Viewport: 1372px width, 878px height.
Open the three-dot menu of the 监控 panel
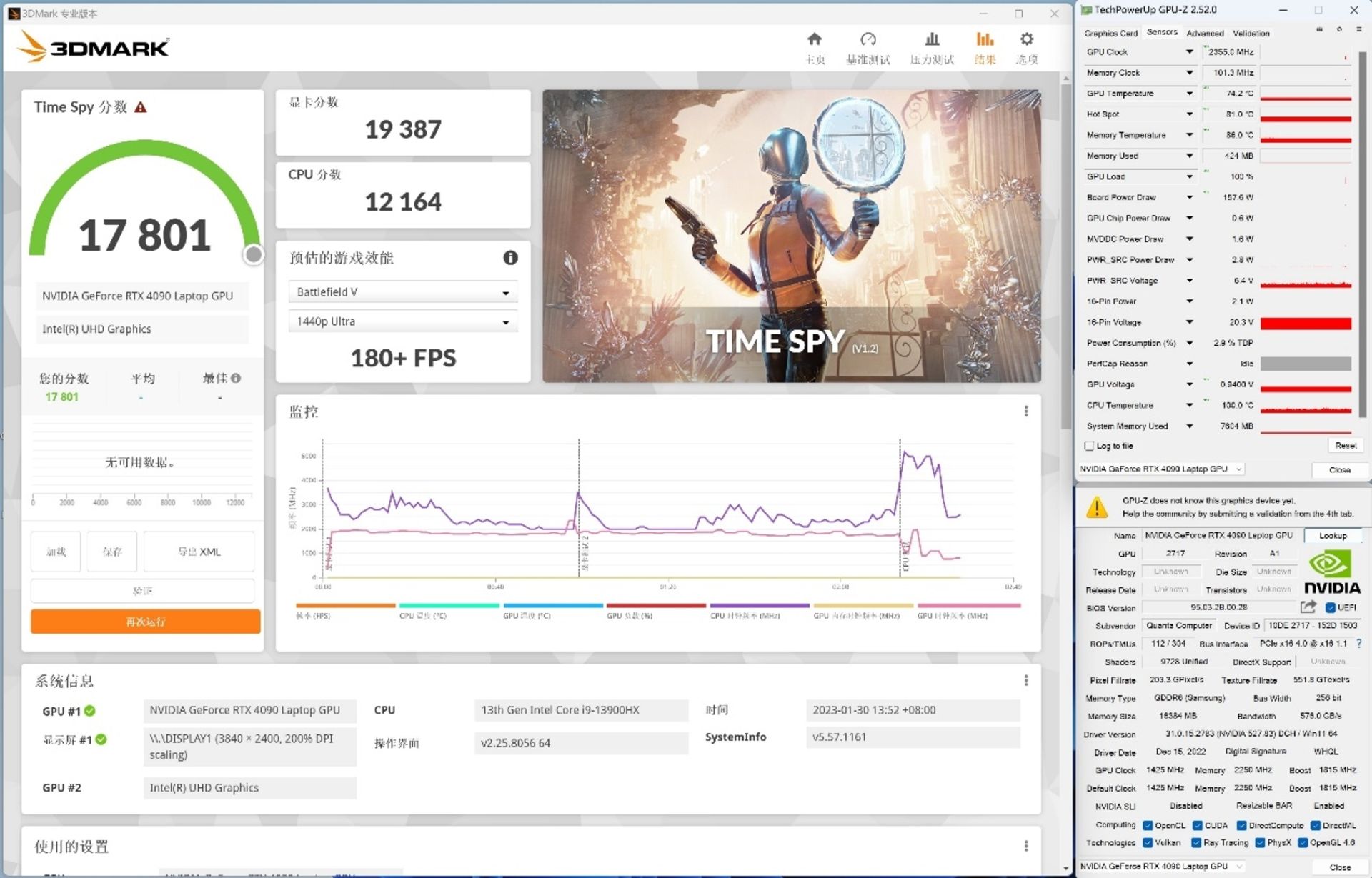click(1026, 411)
